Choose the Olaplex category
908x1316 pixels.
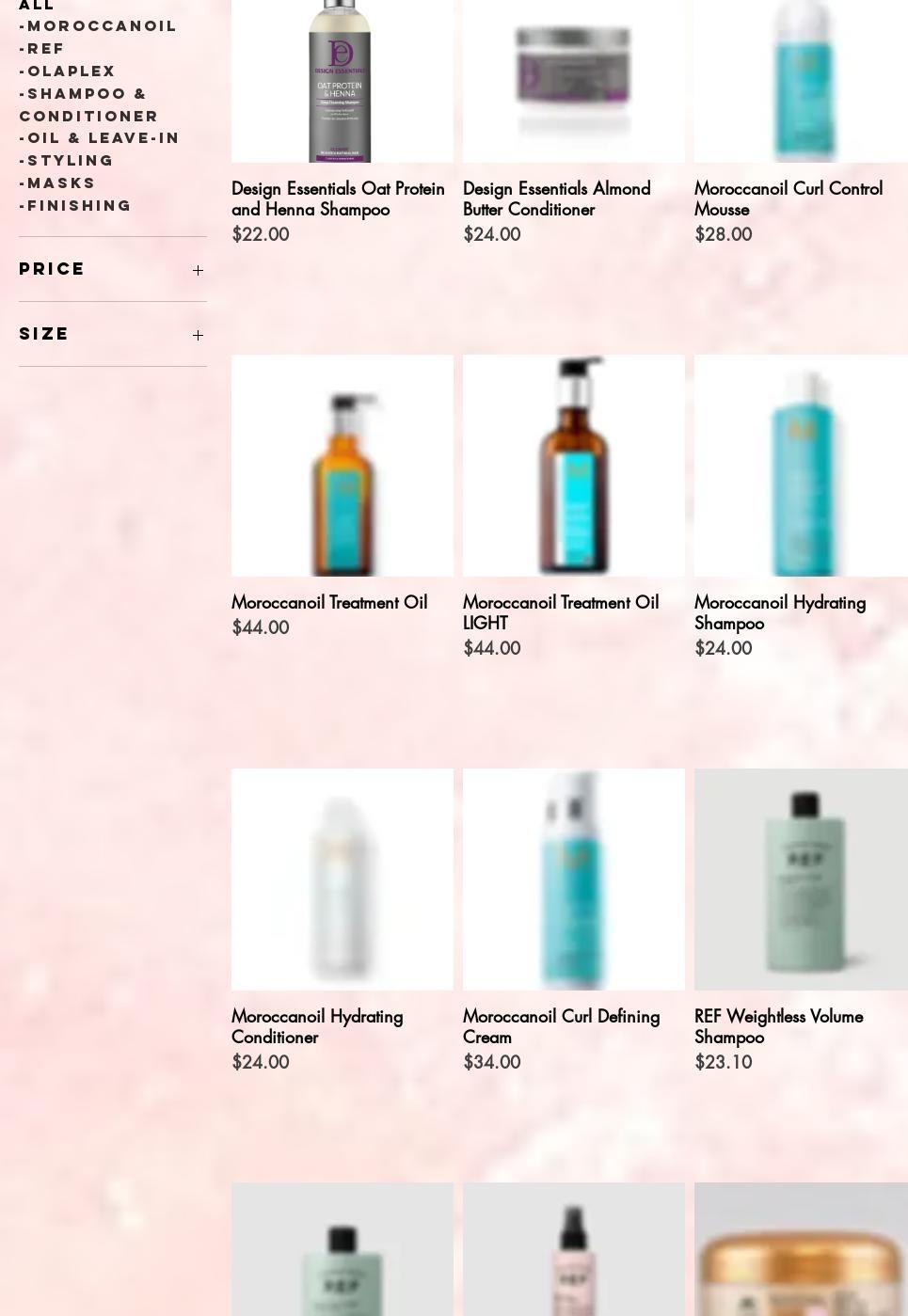[68, 71]
